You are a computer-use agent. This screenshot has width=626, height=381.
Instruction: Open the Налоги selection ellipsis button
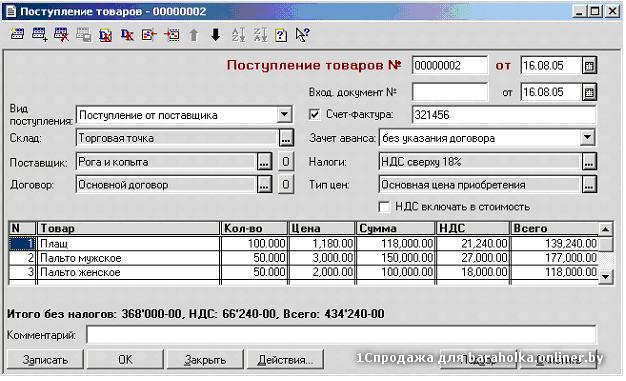(x=589, y=161)
